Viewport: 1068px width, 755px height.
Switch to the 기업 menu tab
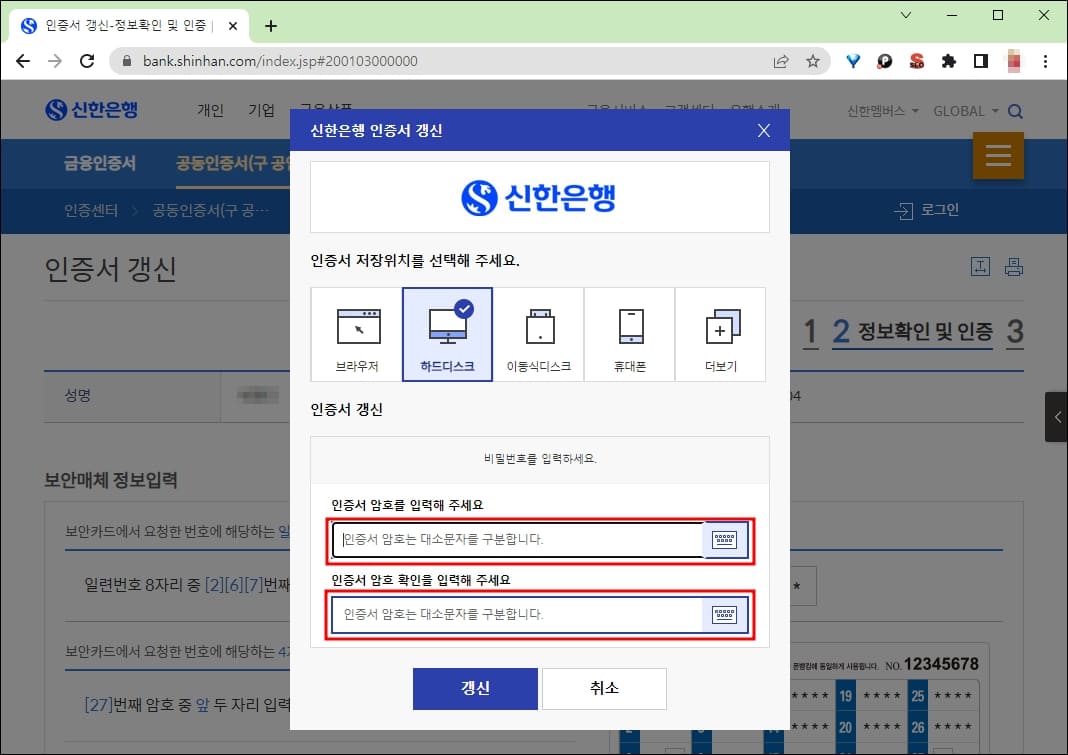(261, 110)
